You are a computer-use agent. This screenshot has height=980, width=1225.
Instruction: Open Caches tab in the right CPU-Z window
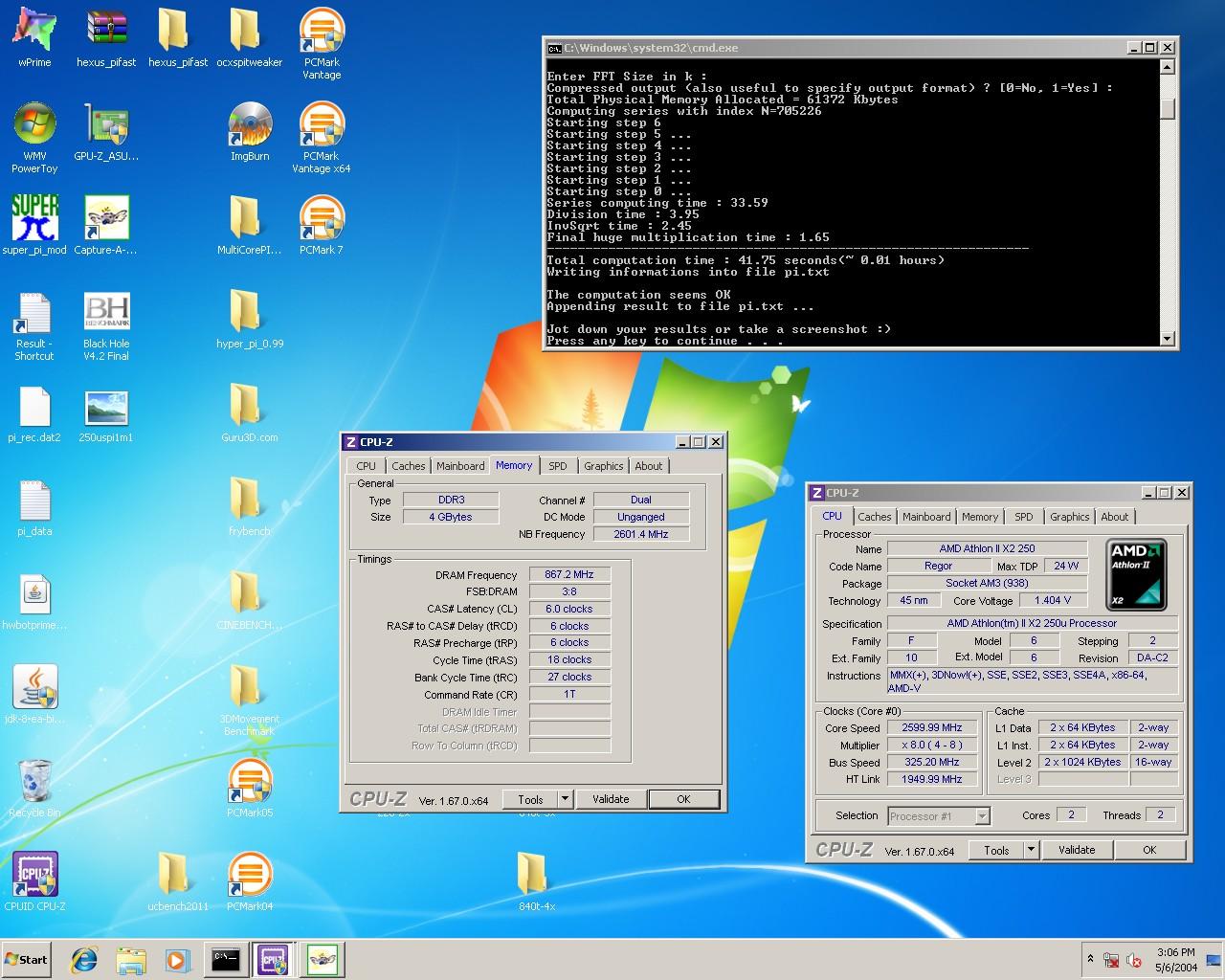click(875, 517)
